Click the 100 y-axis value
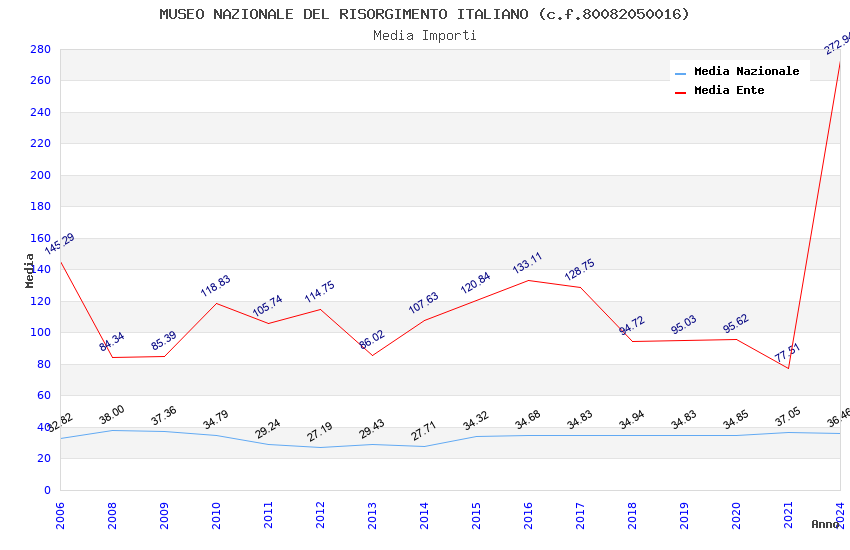Viewport: 850px width, 550px height. (41, 332)
